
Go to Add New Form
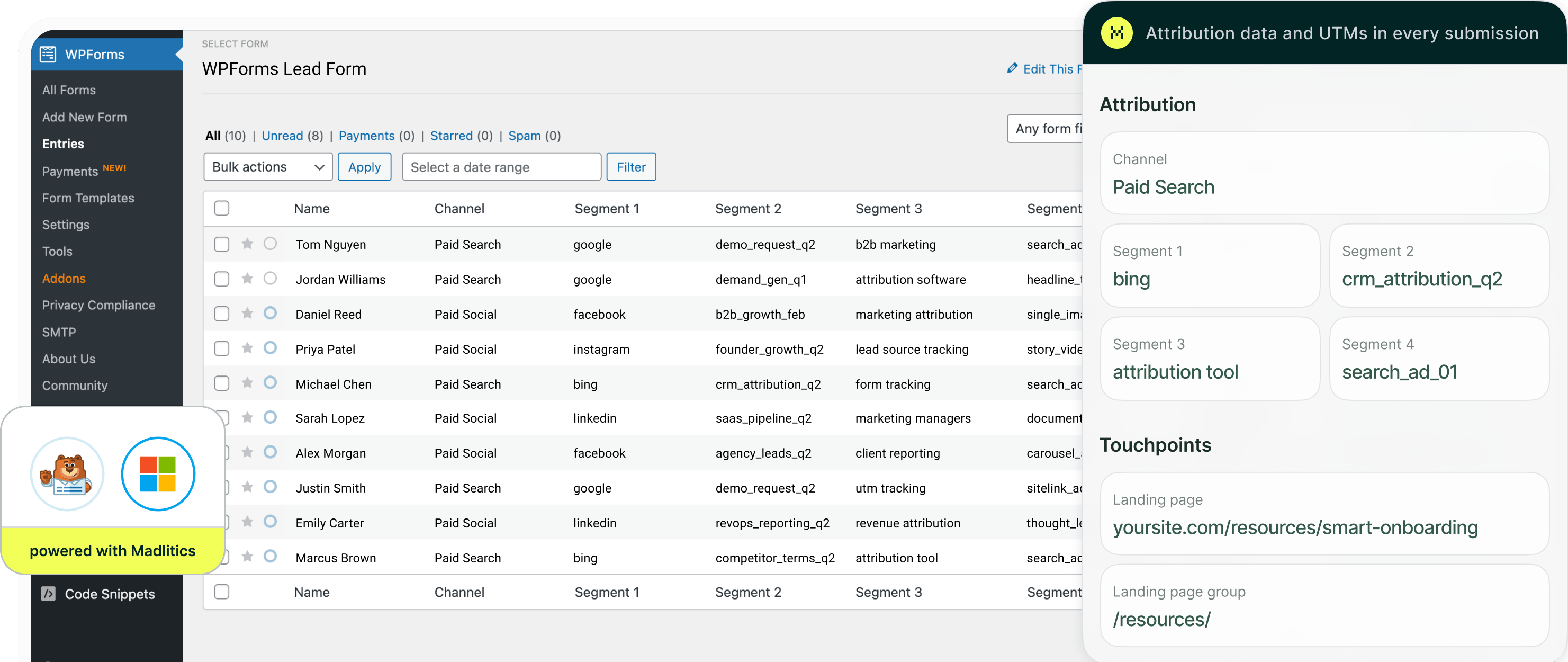click(x=85, y=117)
